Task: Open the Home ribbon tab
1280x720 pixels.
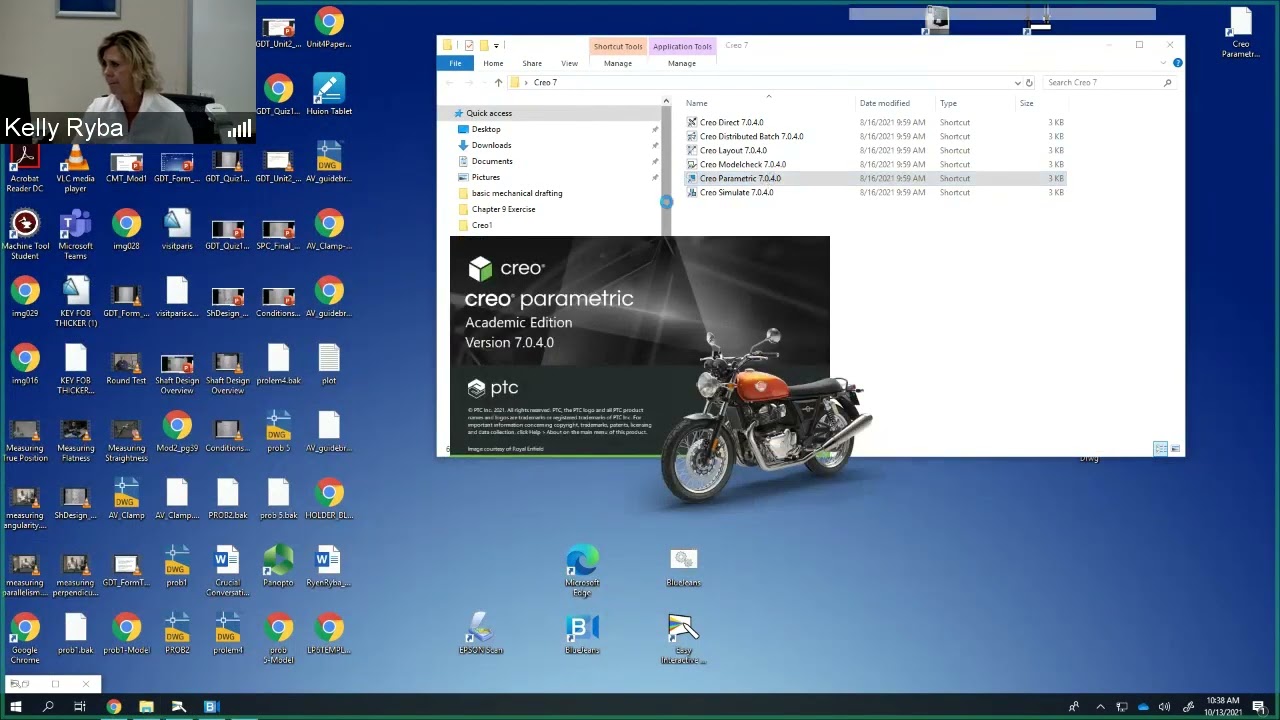Action: [x=493, y=63]
